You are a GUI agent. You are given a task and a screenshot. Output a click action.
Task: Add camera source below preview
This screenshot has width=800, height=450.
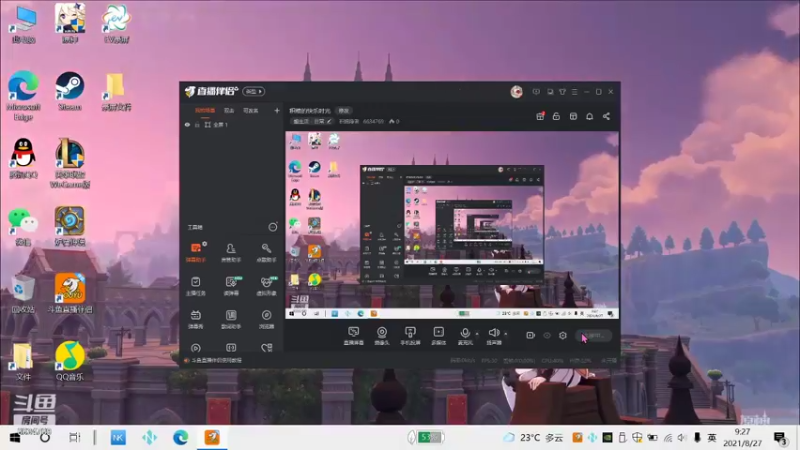382,336
